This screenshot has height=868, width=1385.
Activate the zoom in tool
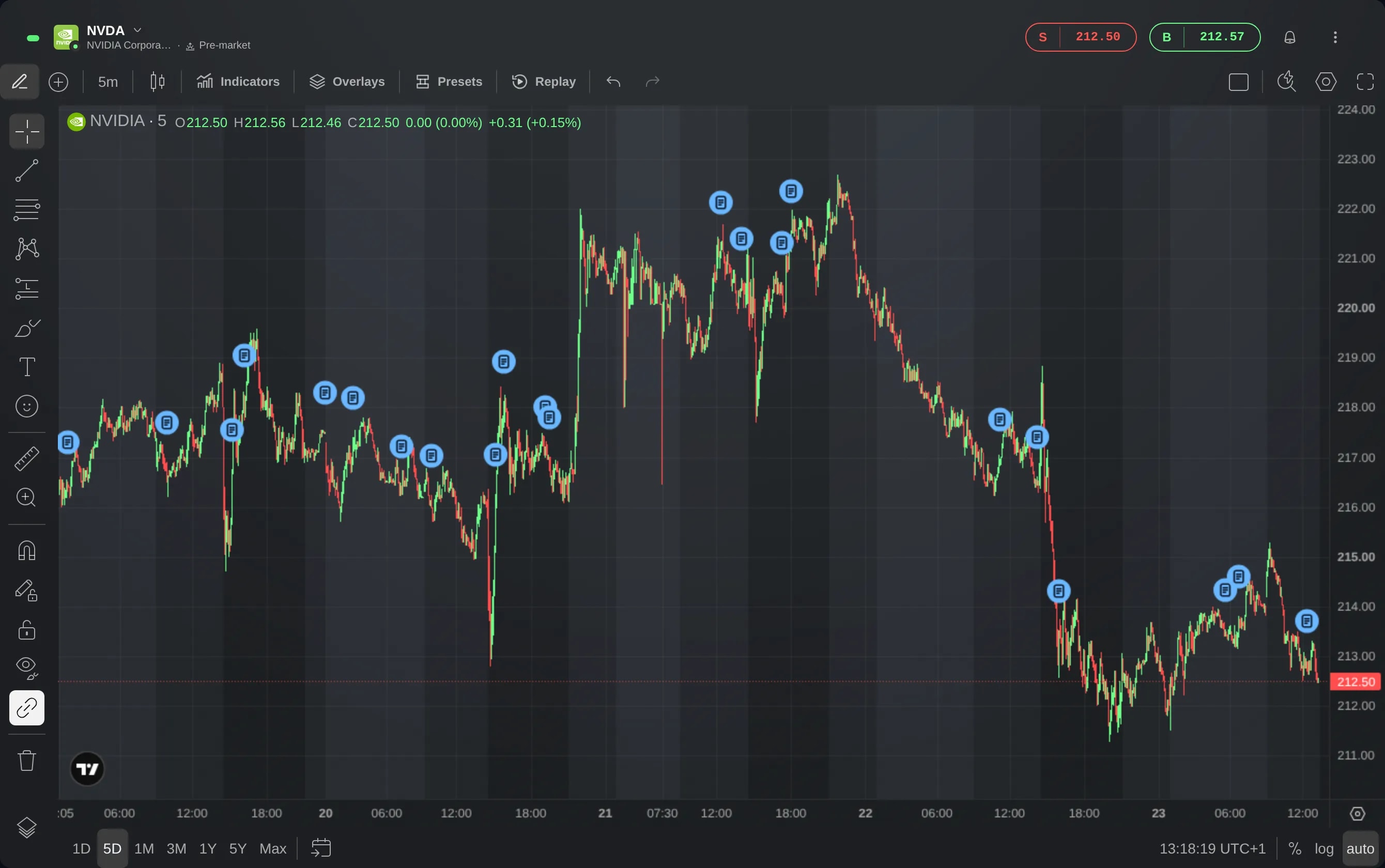26,497
